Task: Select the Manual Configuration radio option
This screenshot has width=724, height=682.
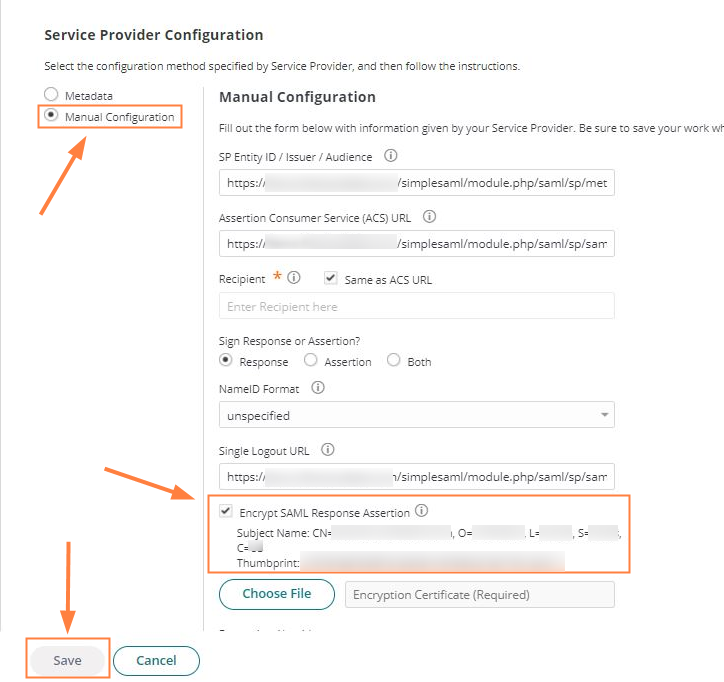Action: tap(51, 116)
